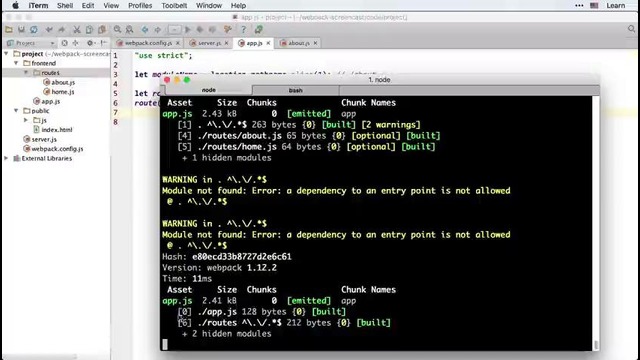Screen dimensions: 640x360
Task: Switch to the bash terminal tab
Action: coord(296,90)
